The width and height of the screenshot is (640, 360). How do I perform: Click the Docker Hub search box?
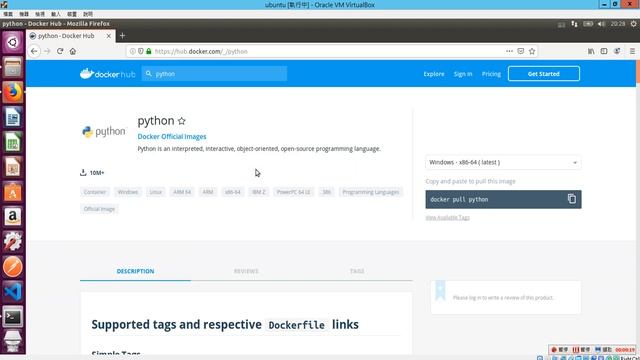[x=214, y=74]
